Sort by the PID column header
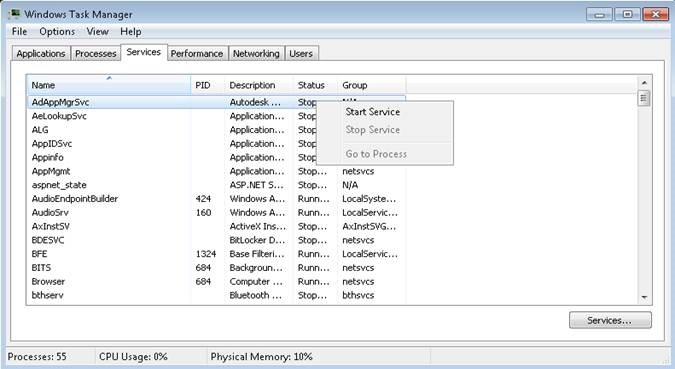 point(207,85)
